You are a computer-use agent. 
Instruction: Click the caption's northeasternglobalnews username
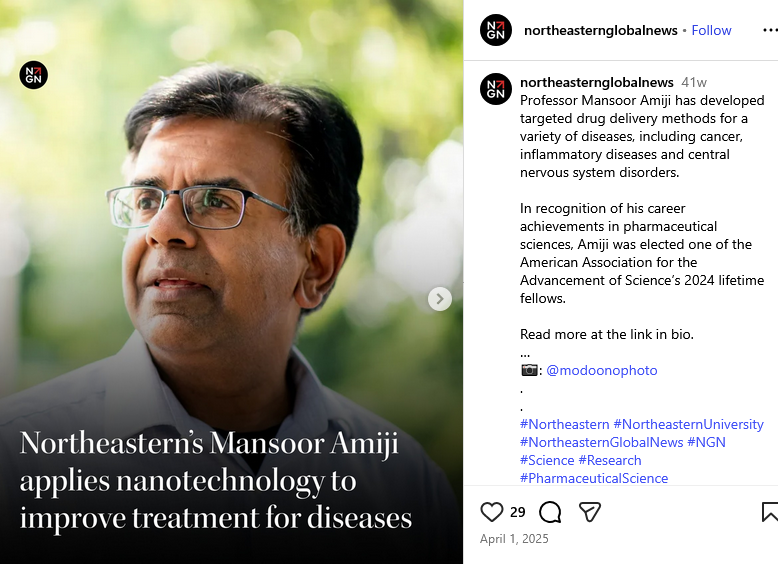(x=596, y=82)
